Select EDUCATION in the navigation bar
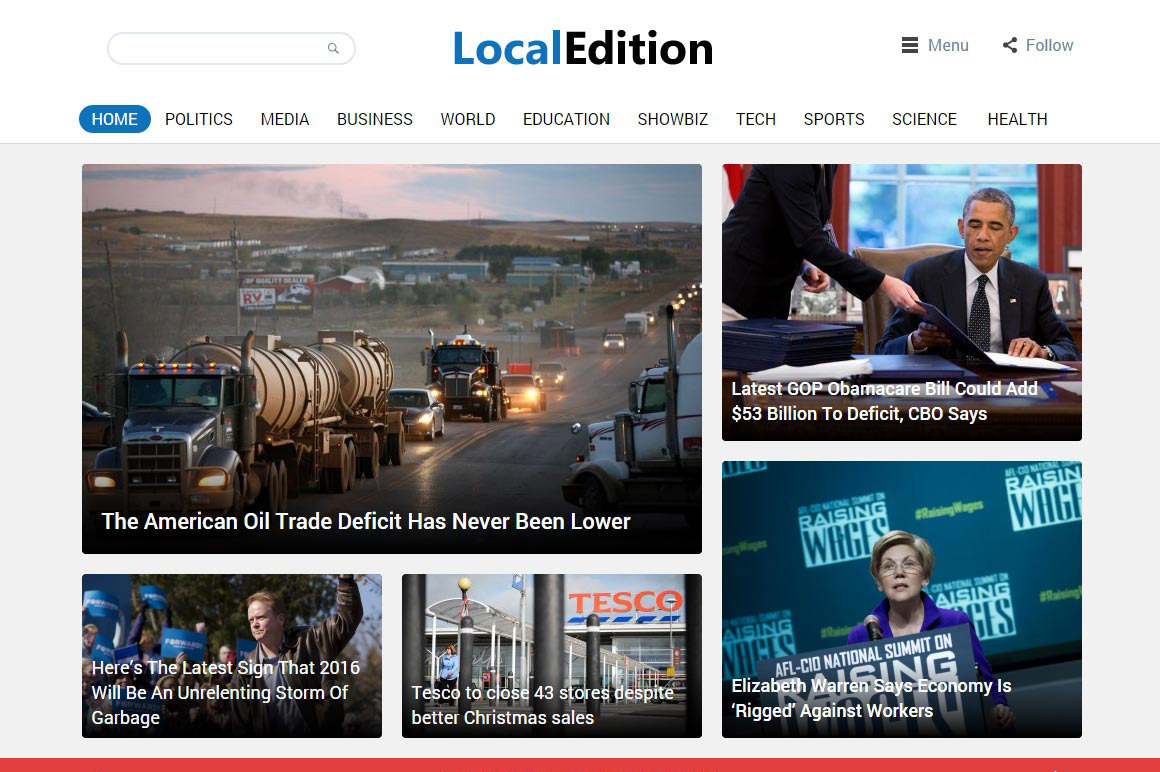The image size is (1160, 772). [x=566, y=119]
